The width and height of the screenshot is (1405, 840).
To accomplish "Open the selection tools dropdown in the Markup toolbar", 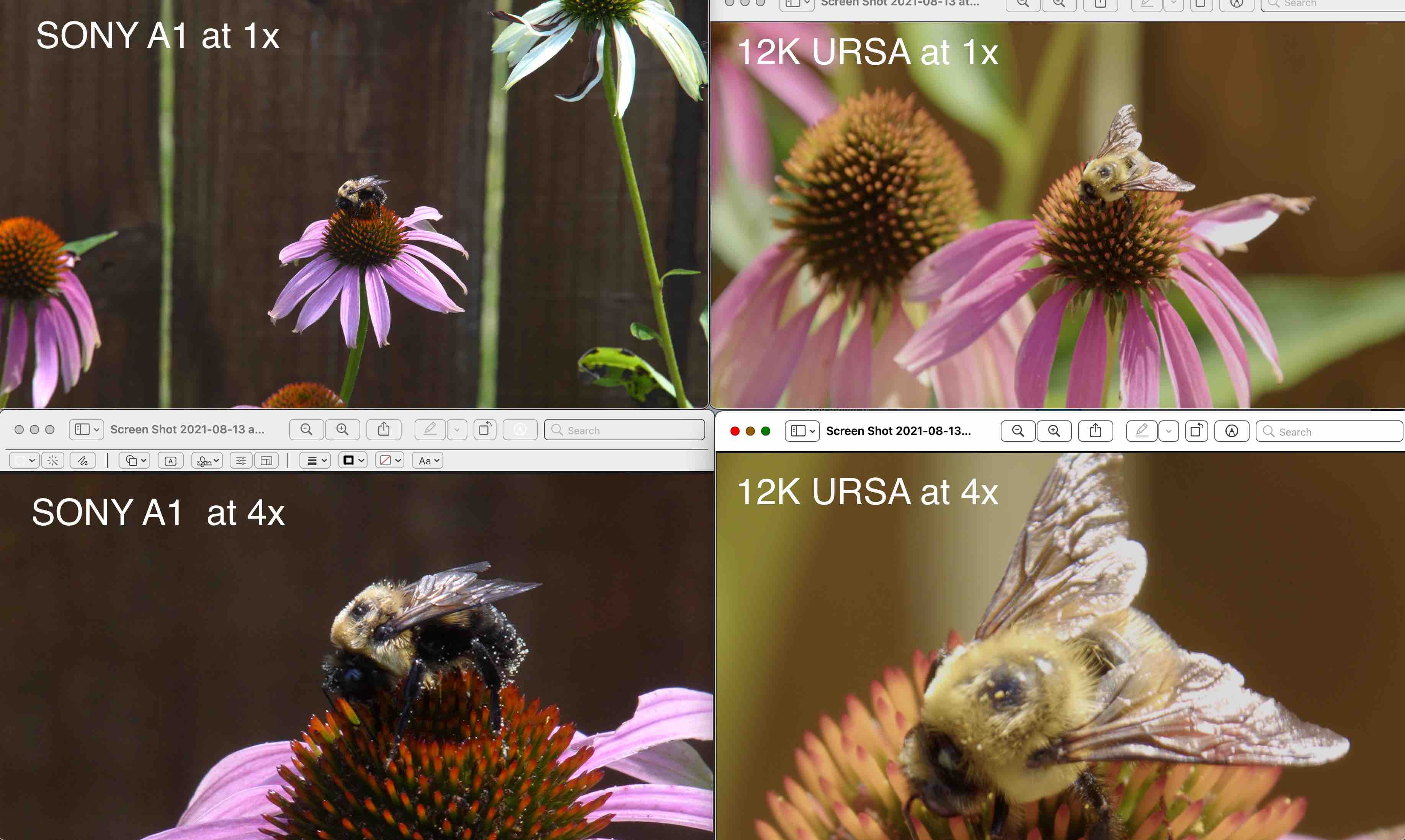I will click(25, 461).
